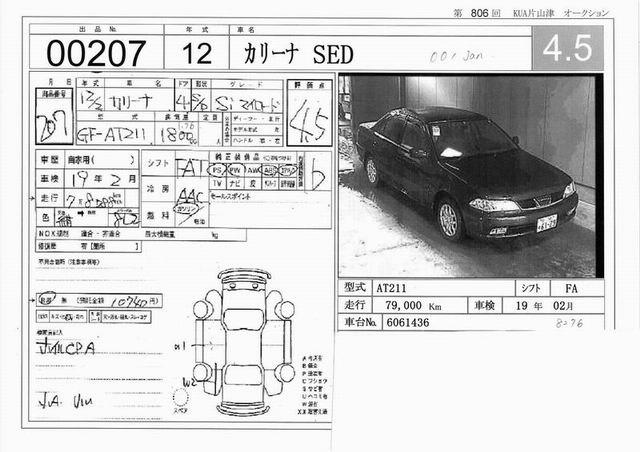Screen dimensions: 640x452
Task: Click the circled PW equipment mark
Action: point(235,169)
